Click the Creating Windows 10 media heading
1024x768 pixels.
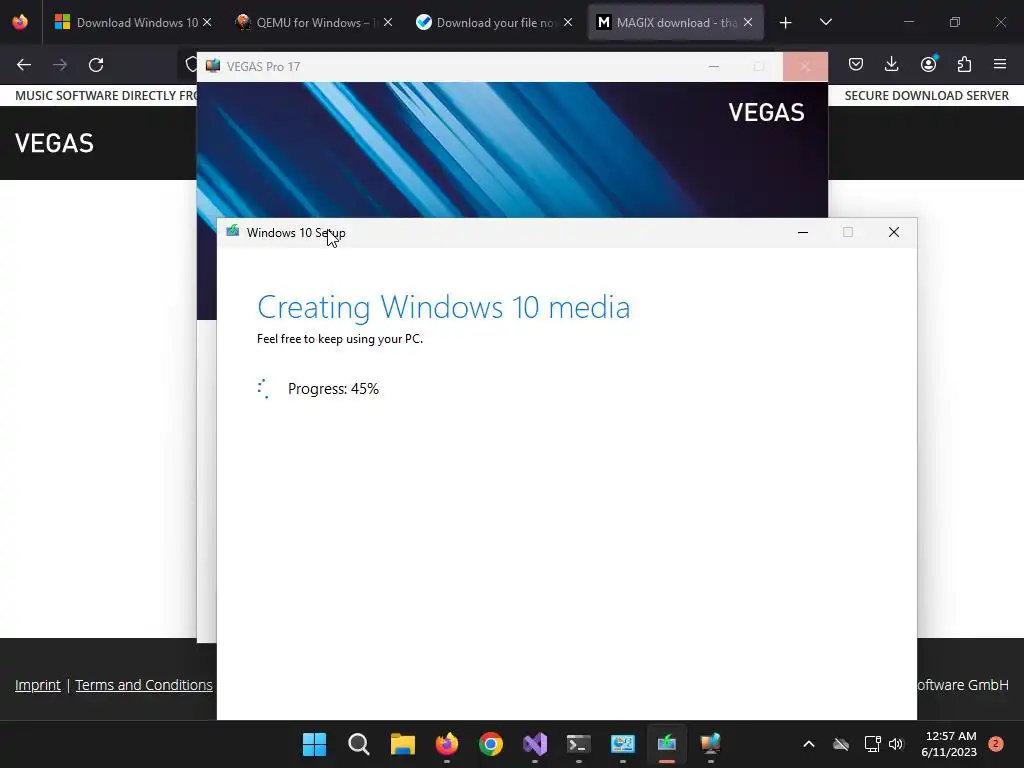(443, 307)
